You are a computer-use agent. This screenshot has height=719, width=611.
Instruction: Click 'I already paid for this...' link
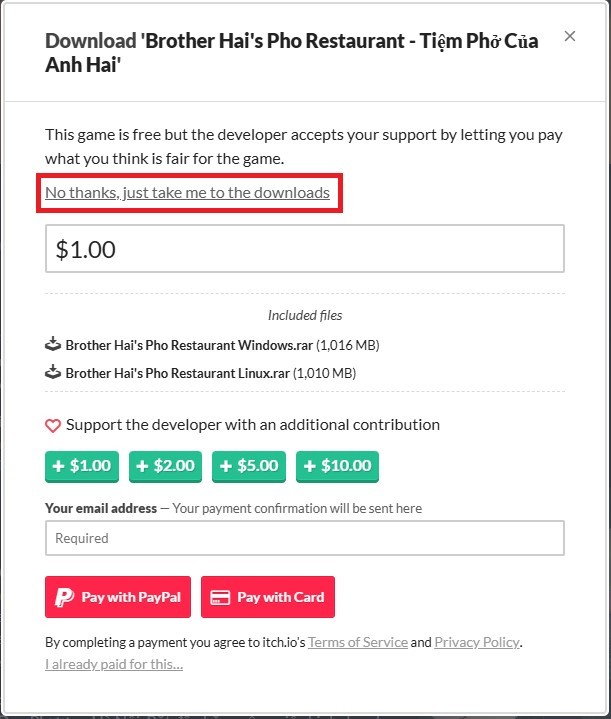tap(114, 664)
